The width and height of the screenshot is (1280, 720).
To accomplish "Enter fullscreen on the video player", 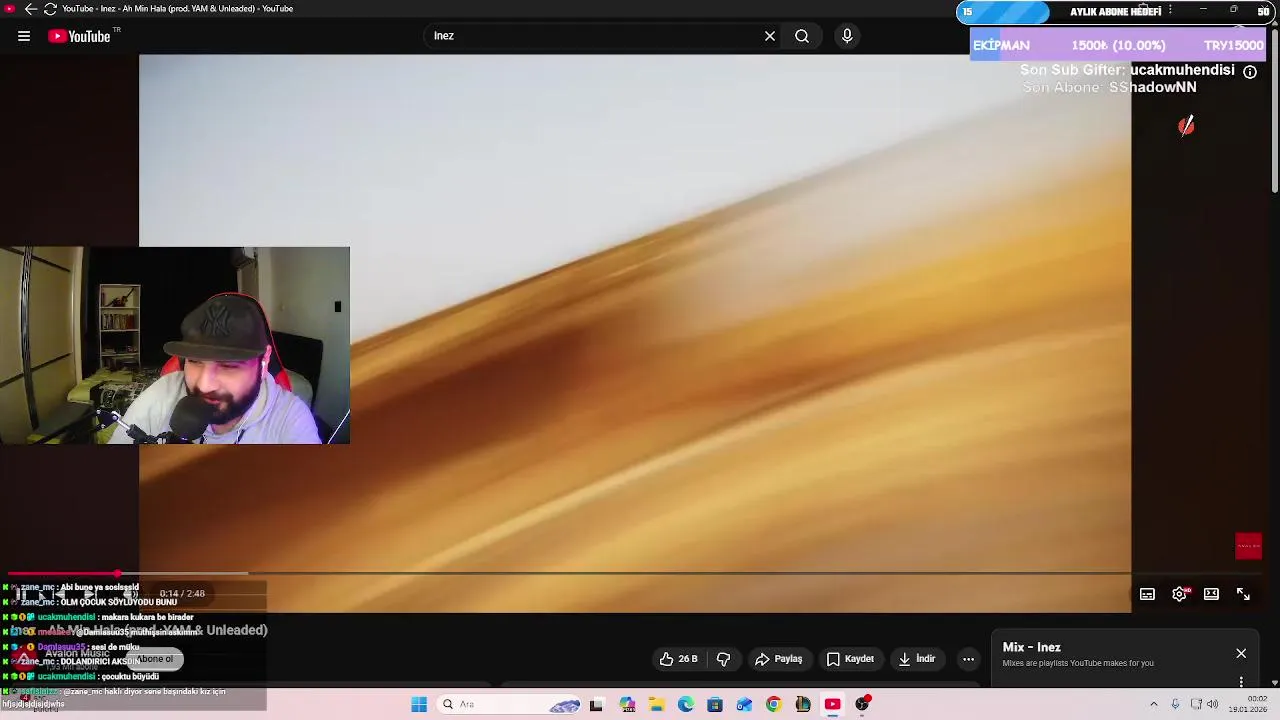I will pyautogui.click(x=1243, y=594).
